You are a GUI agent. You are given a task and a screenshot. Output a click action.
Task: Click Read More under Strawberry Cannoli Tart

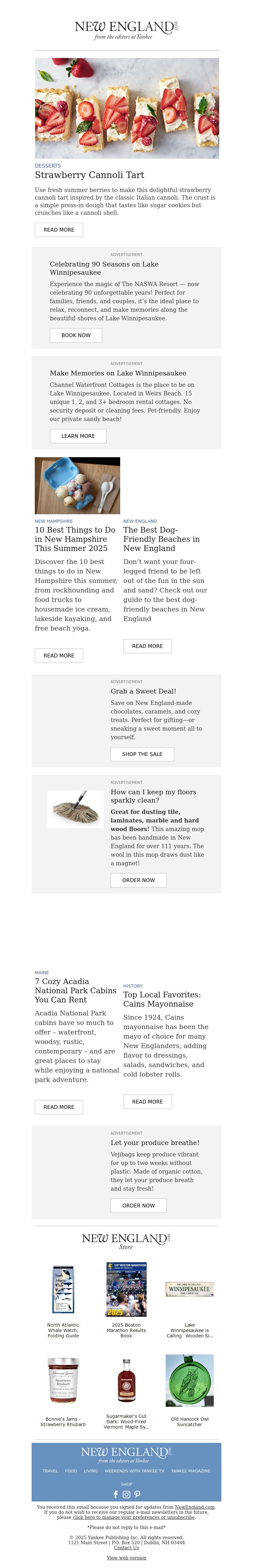(59, 229)
